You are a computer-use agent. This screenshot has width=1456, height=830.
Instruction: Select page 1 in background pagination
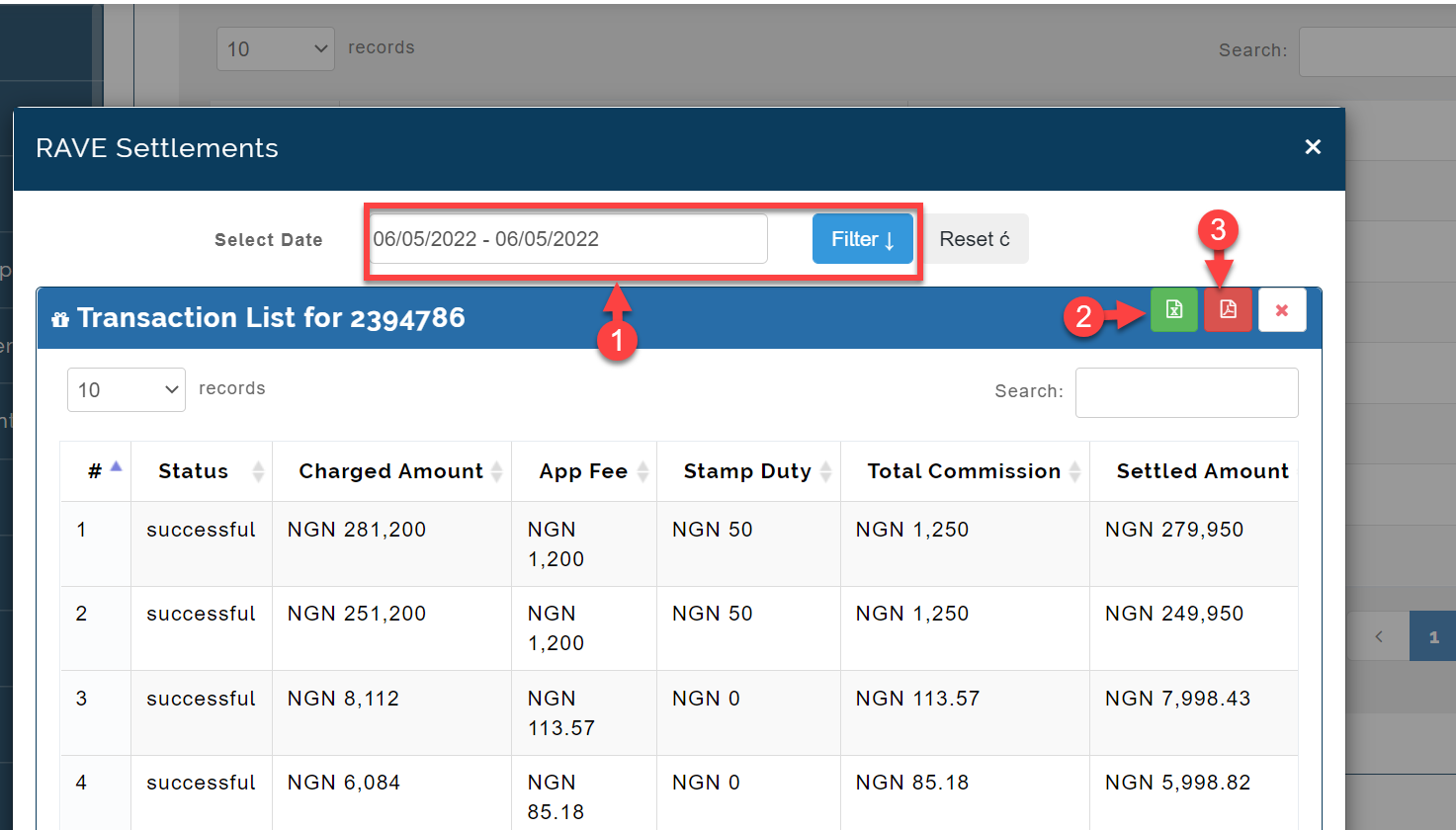1433,637
